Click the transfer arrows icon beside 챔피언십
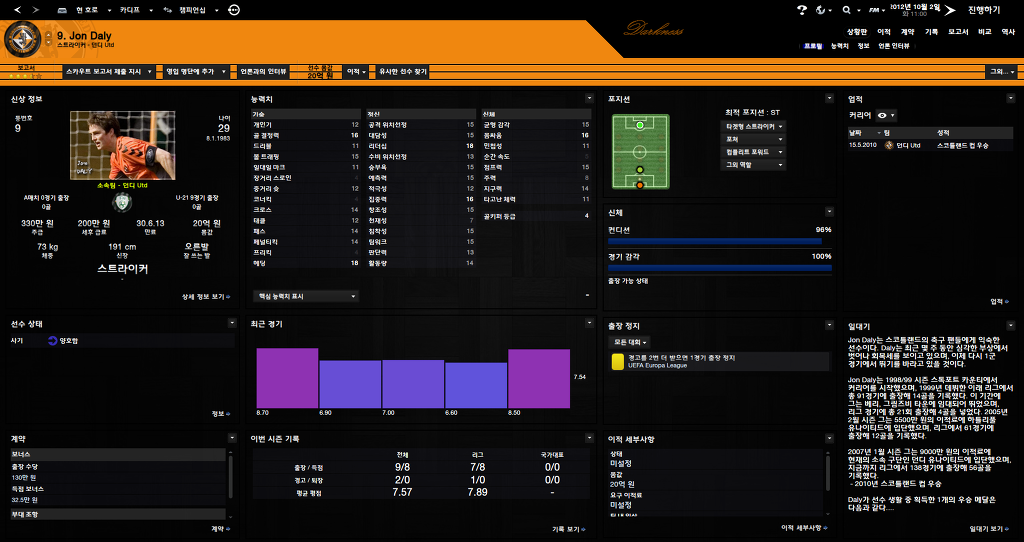The width and height of the screenshot is (1024, 542). (x=168, y=10)
